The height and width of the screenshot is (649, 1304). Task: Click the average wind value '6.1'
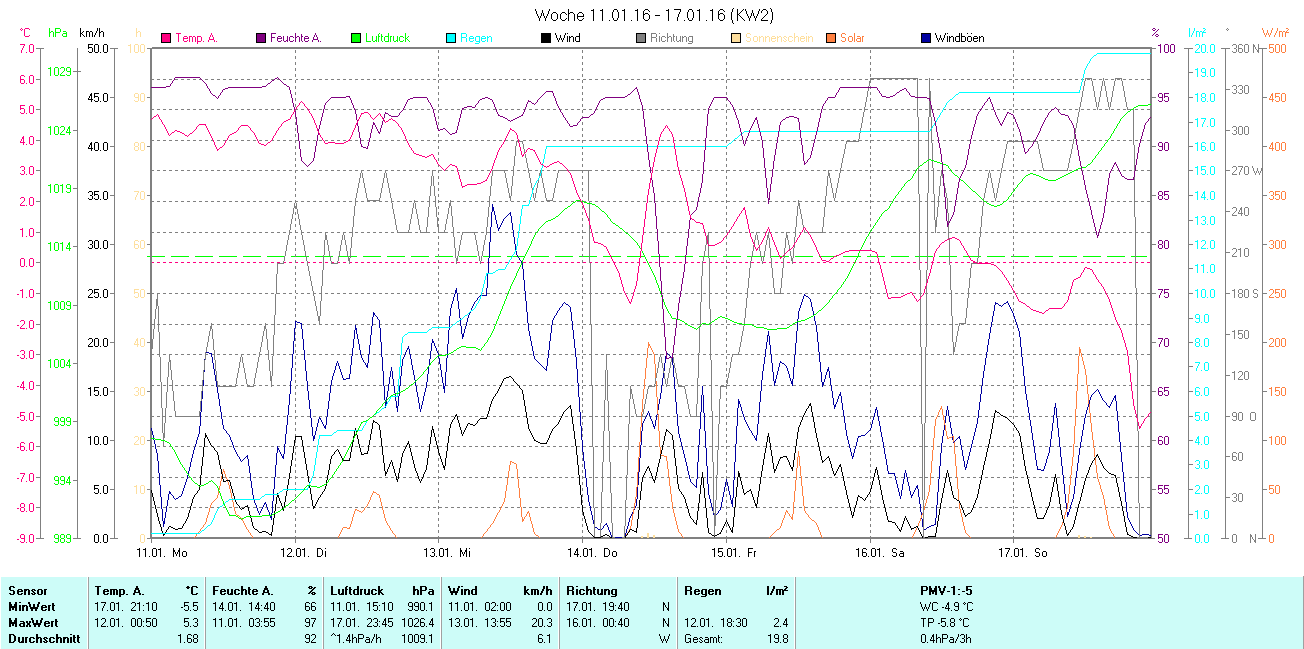coord(544,639)
